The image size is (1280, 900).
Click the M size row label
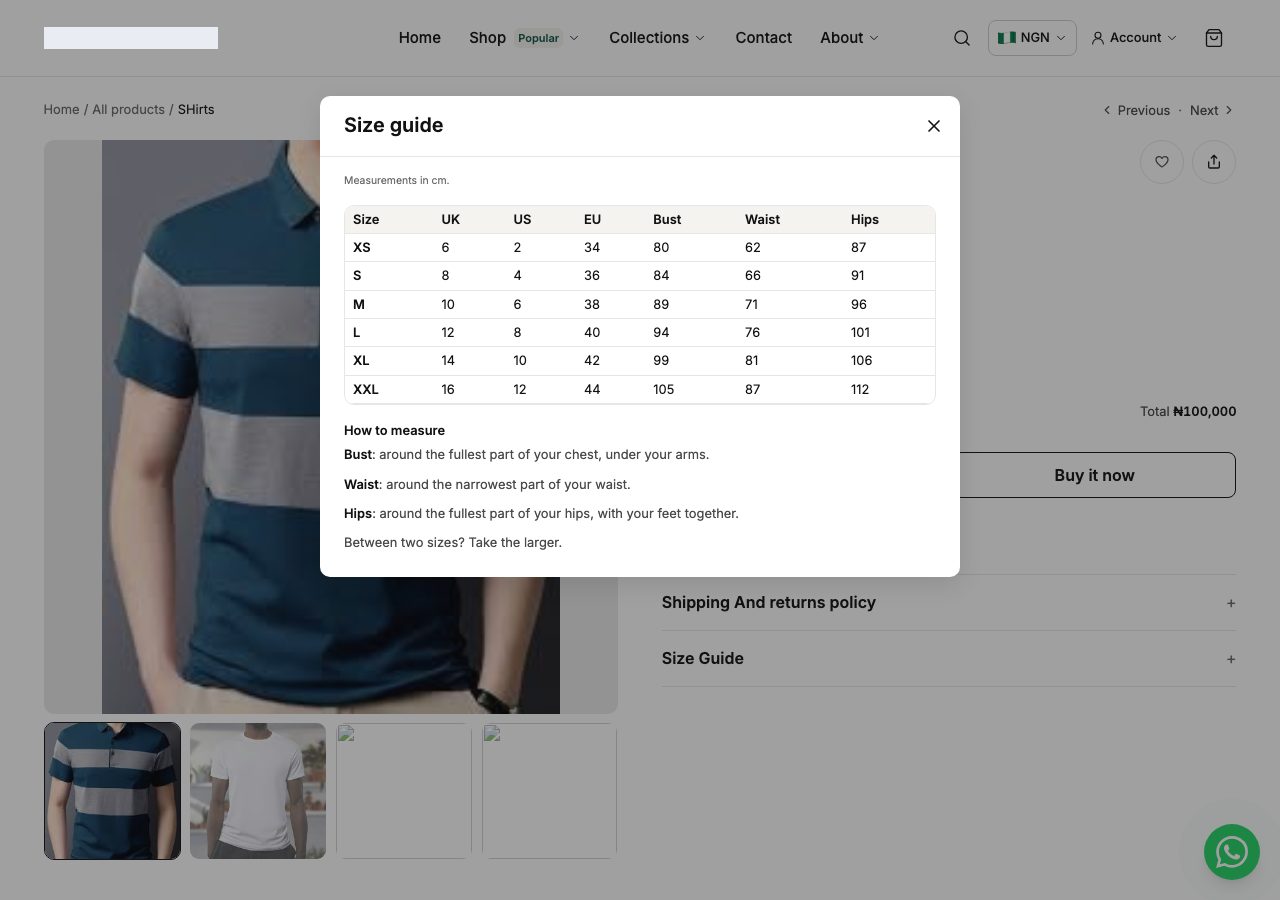pos(359,304)
